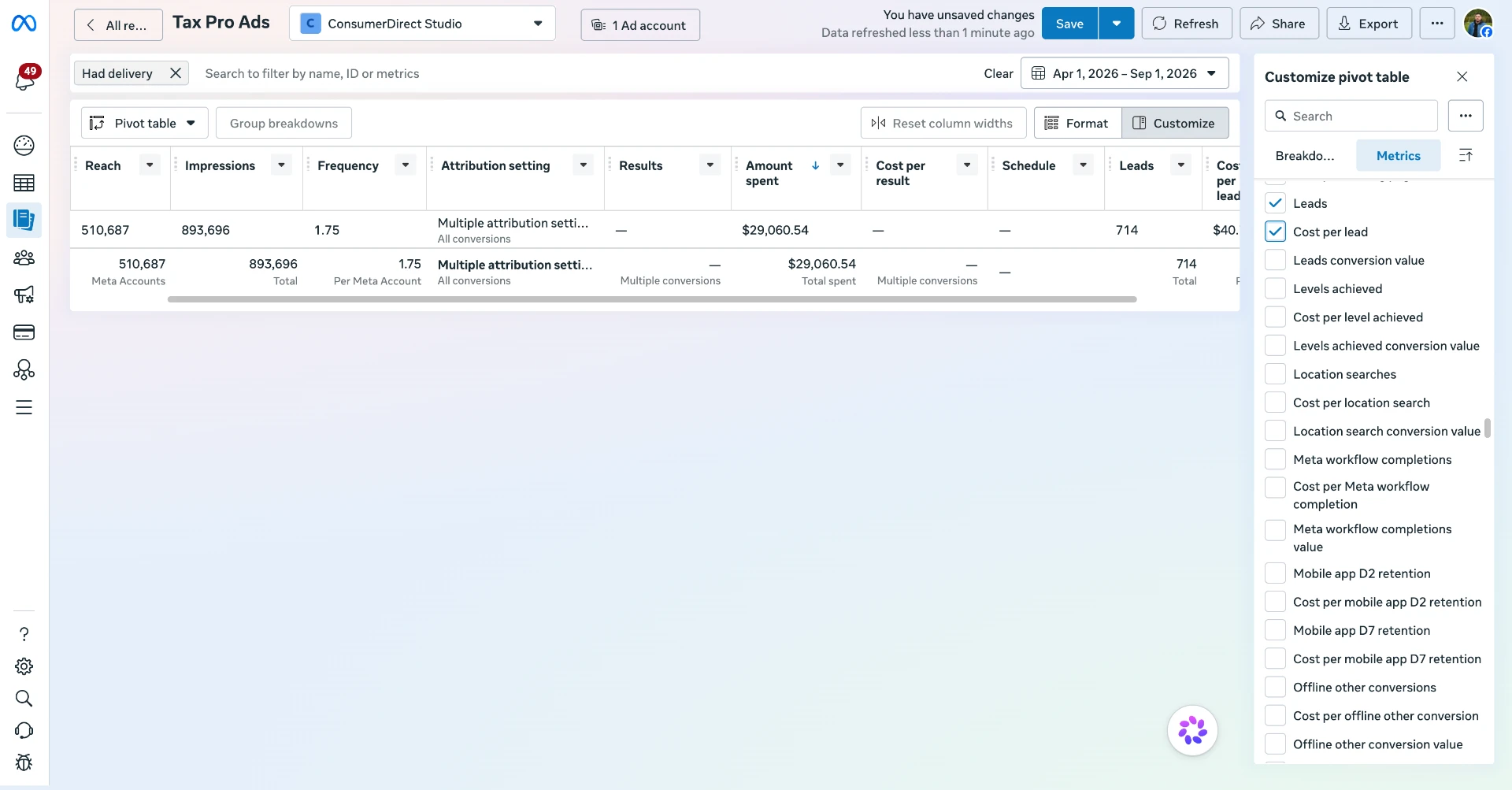Viewport: 1512px width, 790px height.
Task: Click the Save button
Action: (1069, 24)
